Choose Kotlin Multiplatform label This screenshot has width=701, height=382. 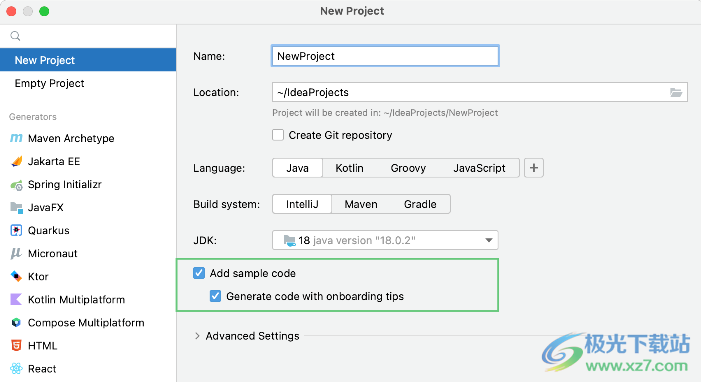(76, 300)
